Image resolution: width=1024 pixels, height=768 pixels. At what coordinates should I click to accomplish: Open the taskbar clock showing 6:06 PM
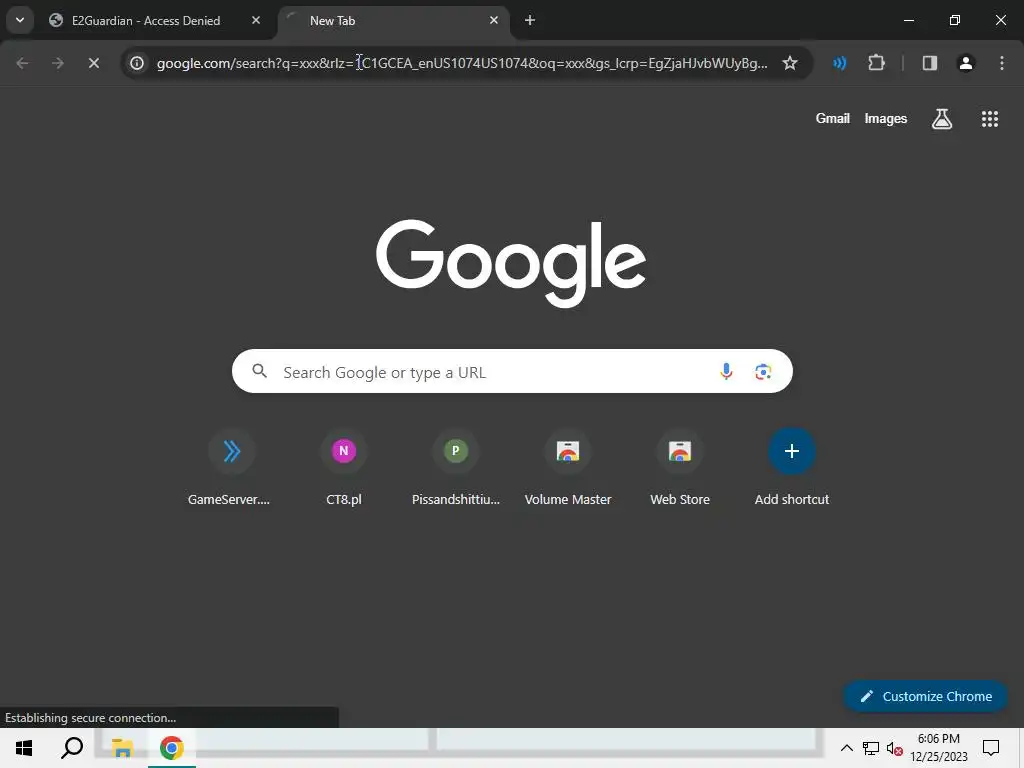click(938, 748)
